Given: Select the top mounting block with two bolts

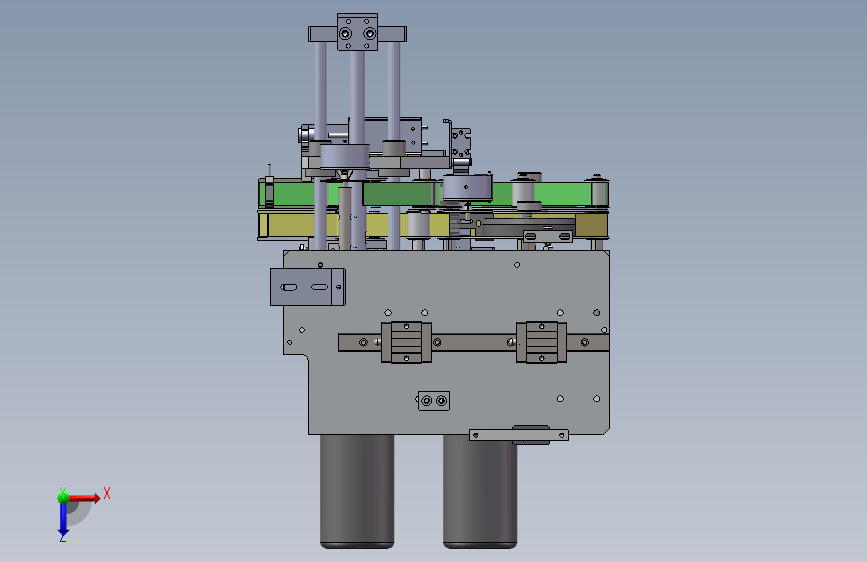Looking at the screenshot, I should (x=357, y=33).
